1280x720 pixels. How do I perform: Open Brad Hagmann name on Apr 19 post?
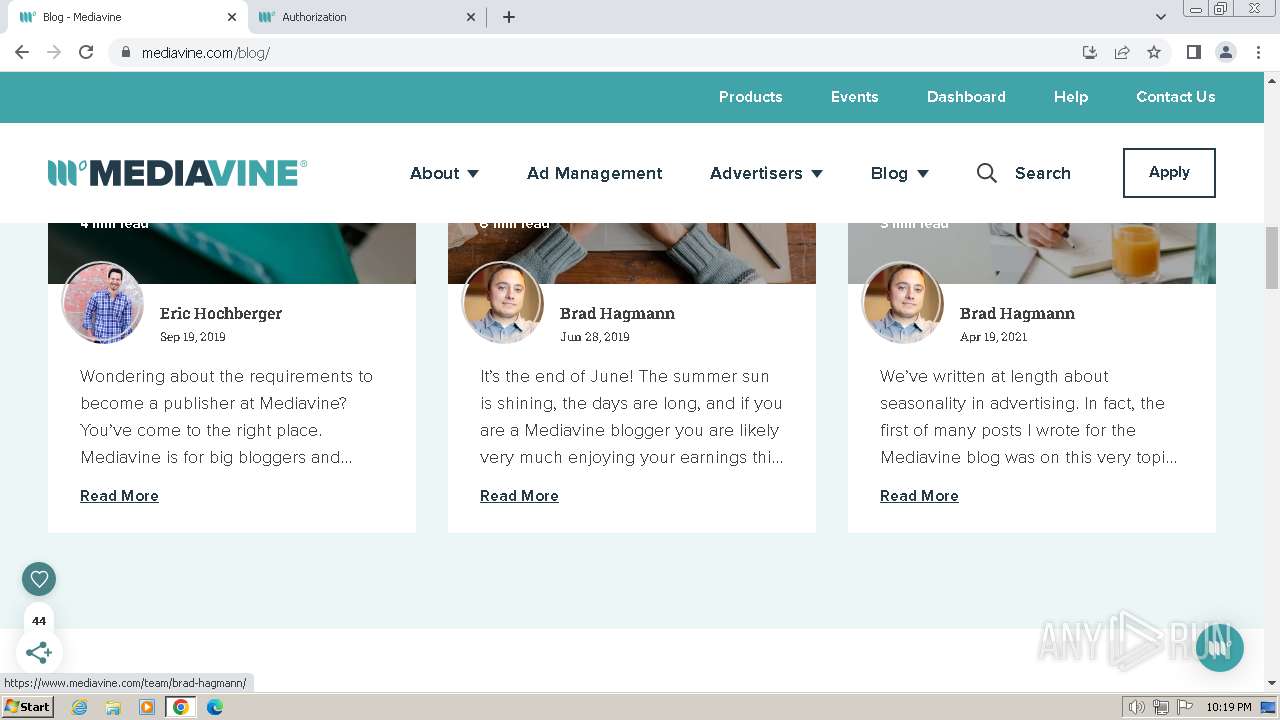(x=1017, y=313)
